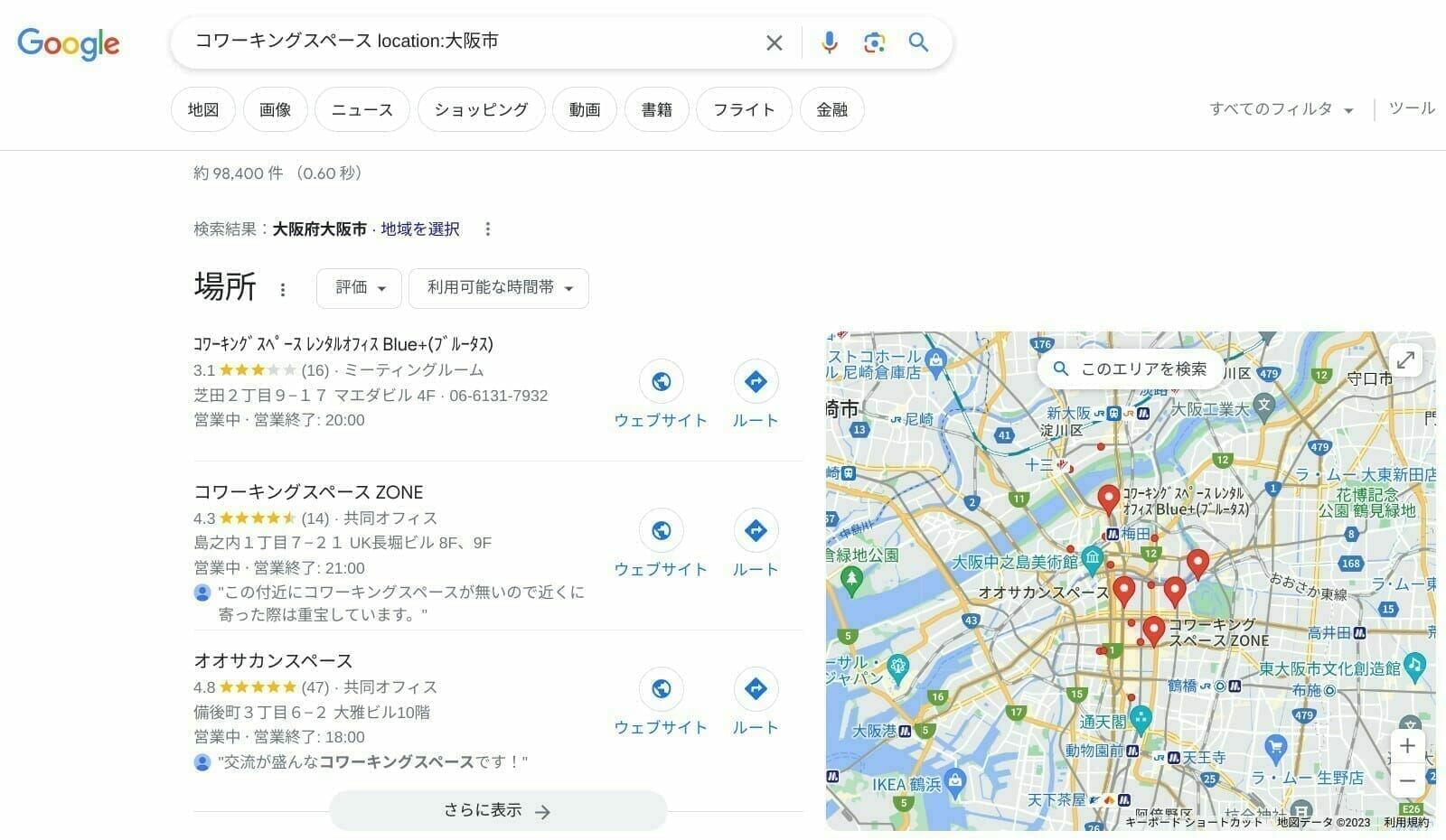The height and width of the screenshot is (840, 1446).
Task: Open the 利用可能な時間帯 hours dropdown
Action: pyautogui.click(x=499, y=288)
